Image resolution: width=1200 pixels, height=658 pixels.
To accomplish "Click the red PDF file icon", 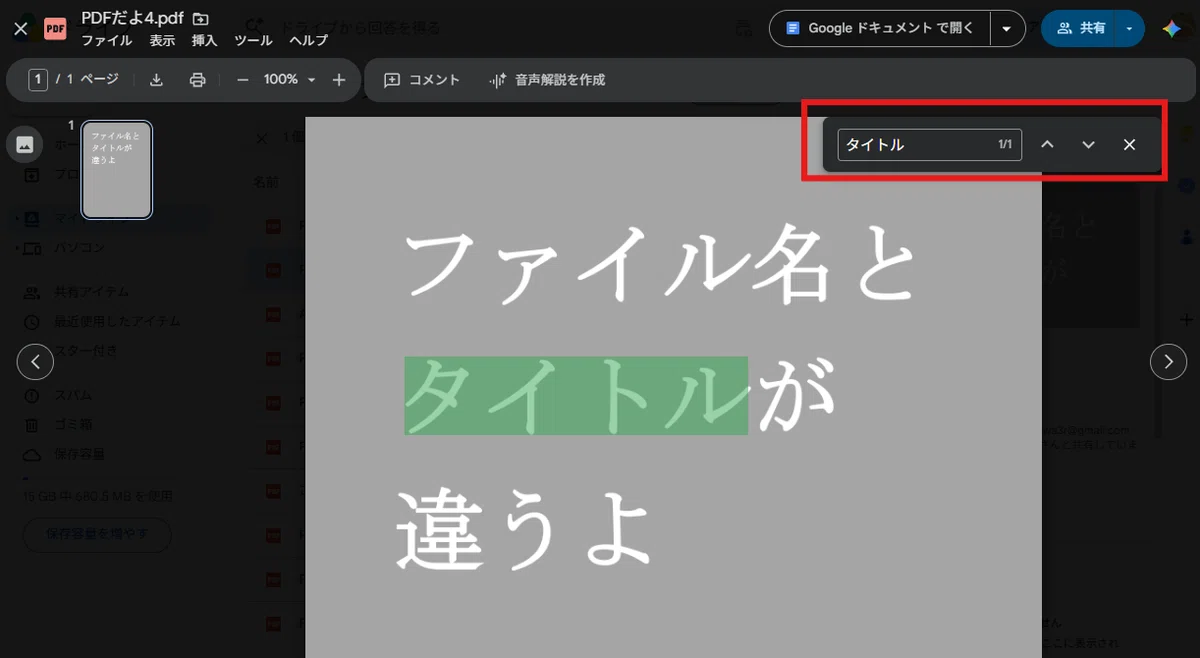I will [56, 29].
